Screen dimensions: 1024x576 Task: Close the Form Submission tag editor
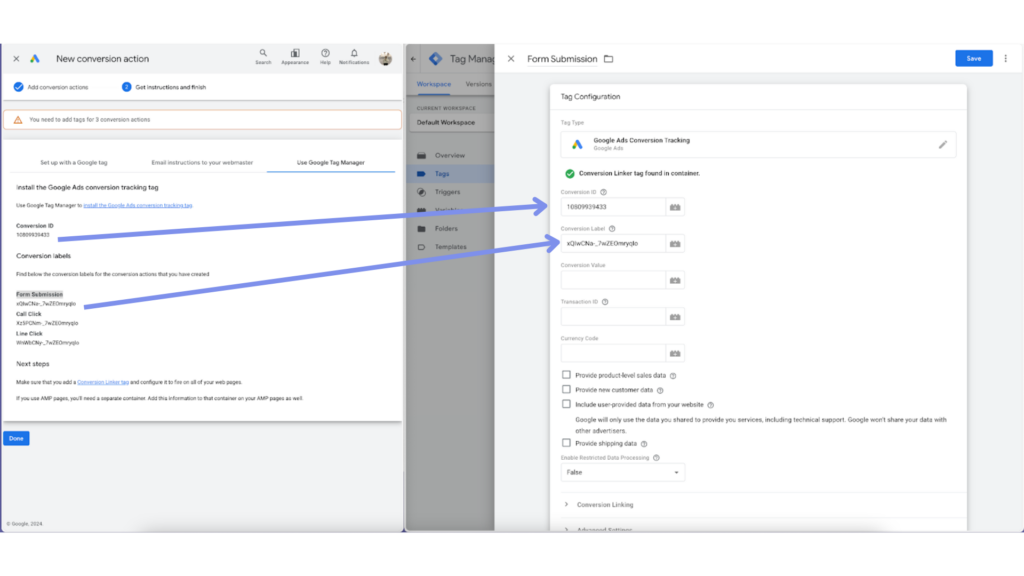(x=511, y=59)
